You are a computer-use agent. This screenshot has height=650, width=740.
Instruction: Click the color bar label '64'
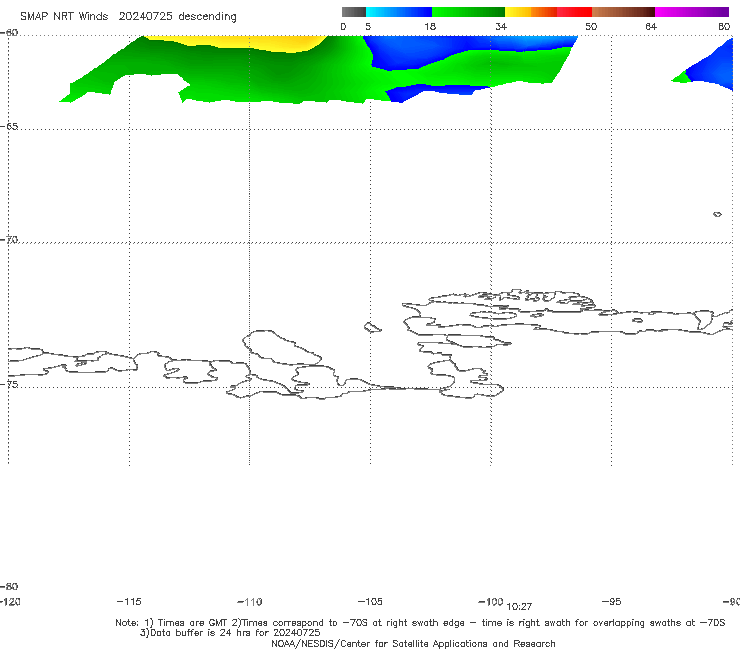tap(651, 26)
